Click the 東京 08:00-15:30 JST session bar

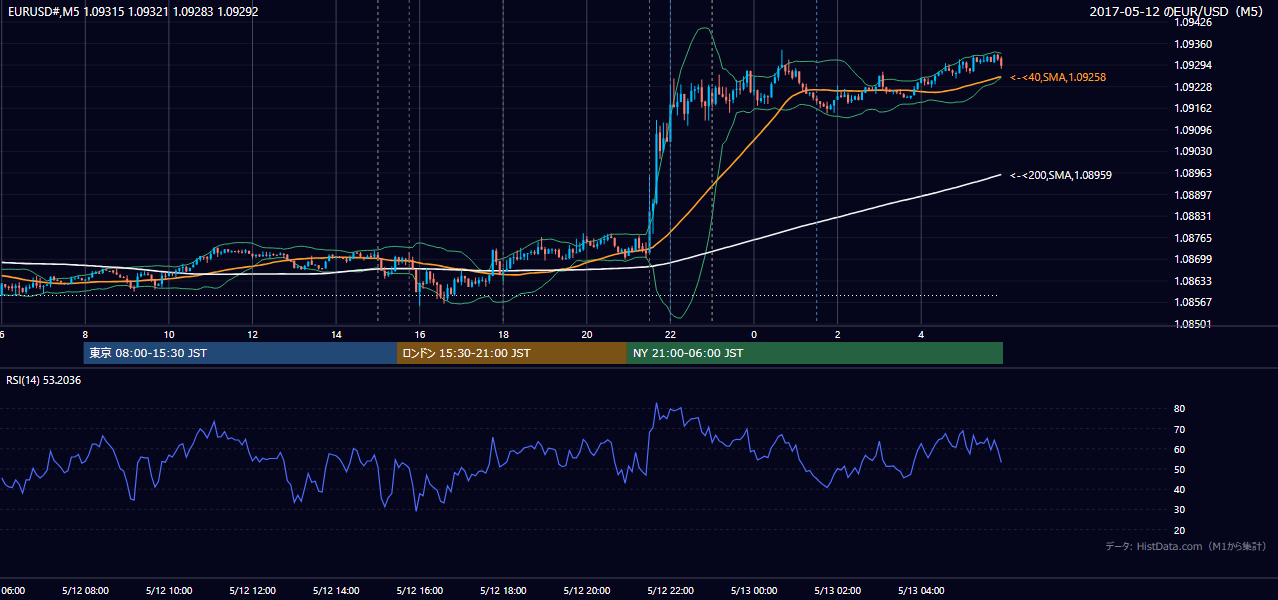[240, 353]
